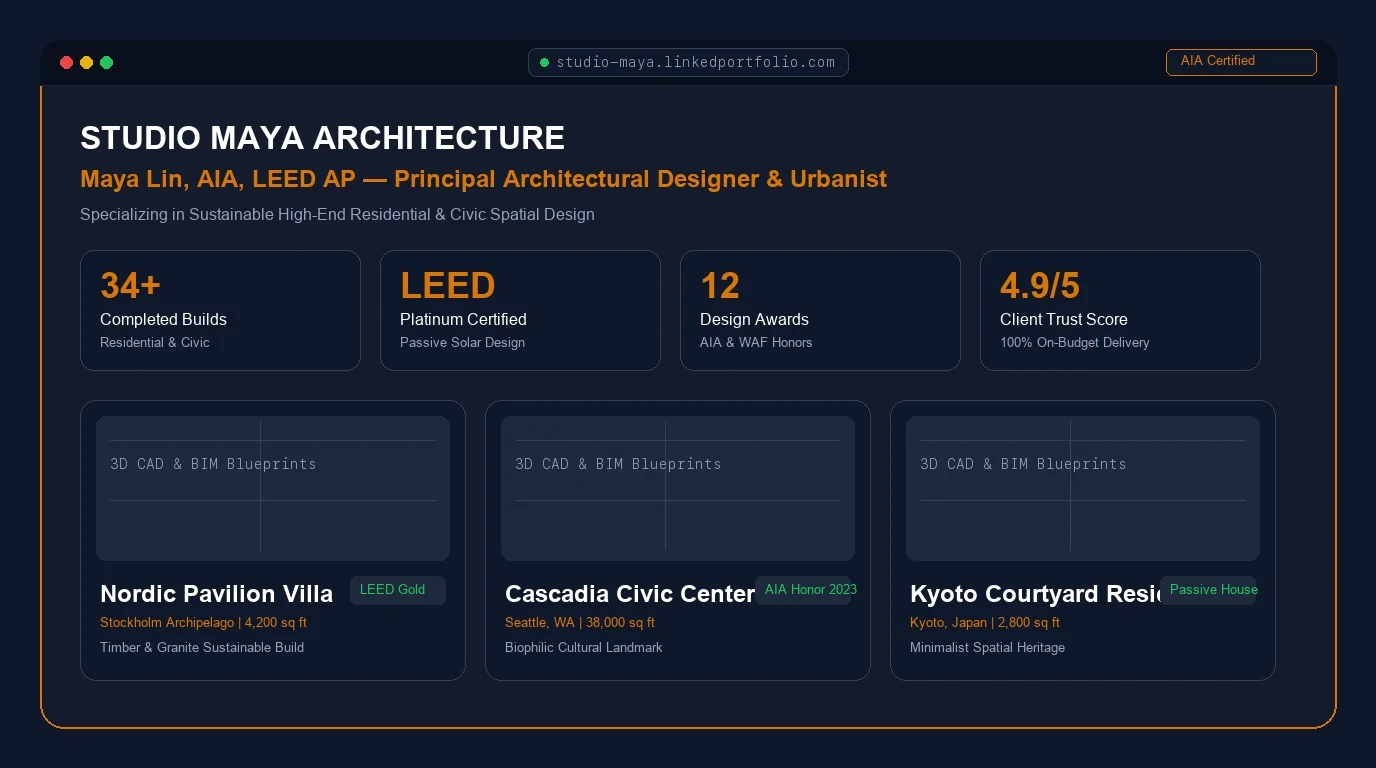Click the red close window dot
Screen dimensions: 1376x768
[x=67, y=63]
